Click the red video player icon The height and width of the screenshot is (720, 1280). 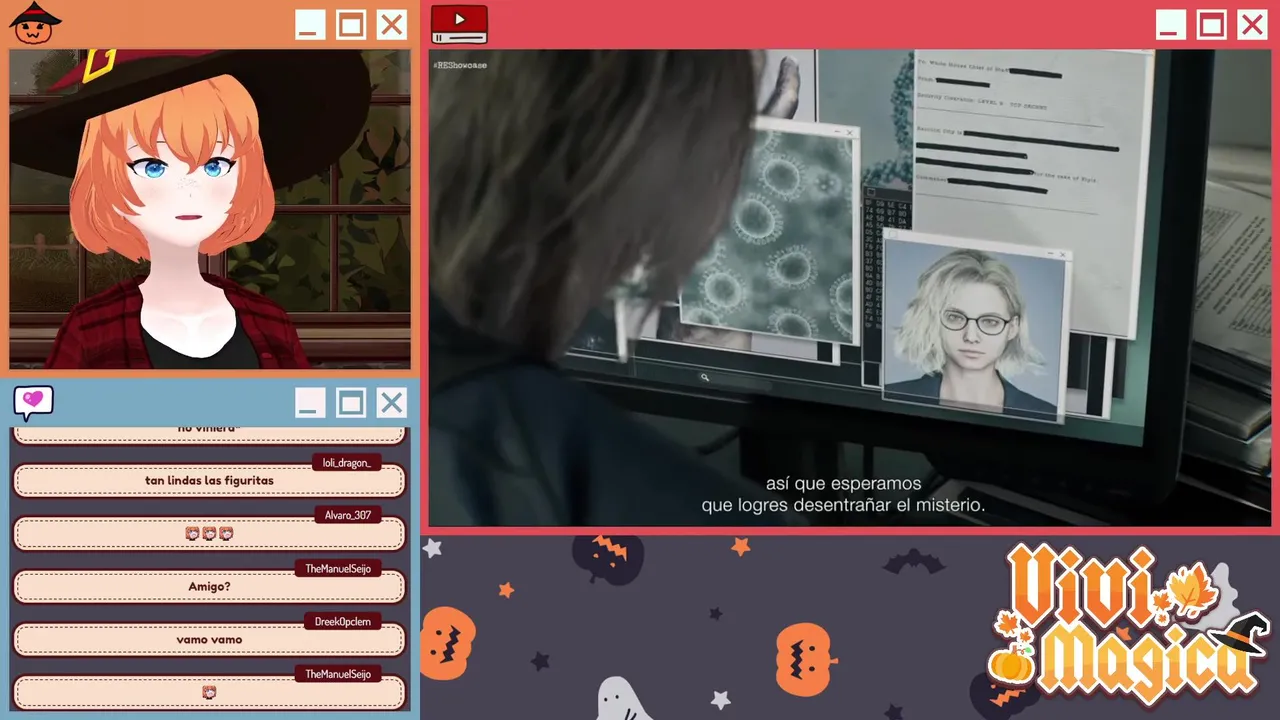[x=459, y=24]
